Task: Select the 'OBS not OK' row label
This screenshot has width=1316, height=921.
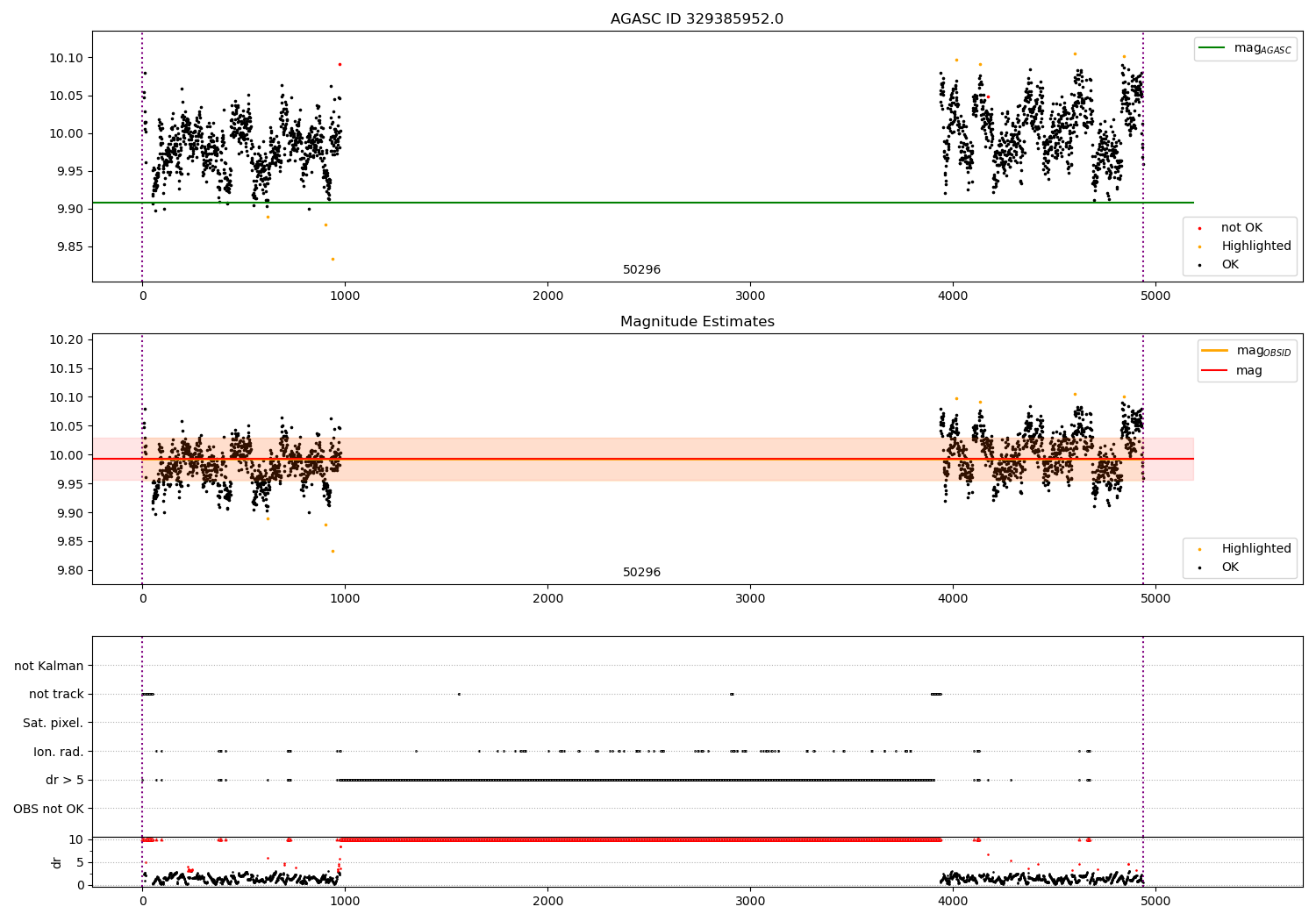Action: [x=48, y=809]
